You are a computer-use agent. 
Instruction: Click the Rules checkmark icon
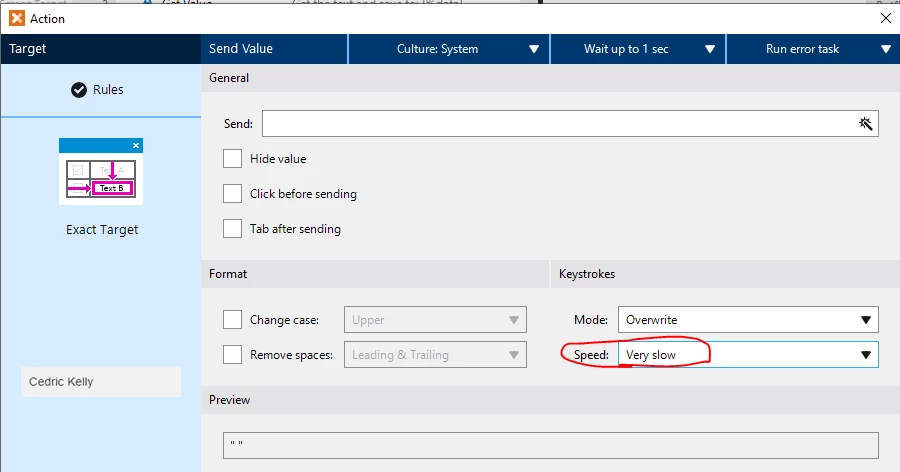[x=79, y=90]
